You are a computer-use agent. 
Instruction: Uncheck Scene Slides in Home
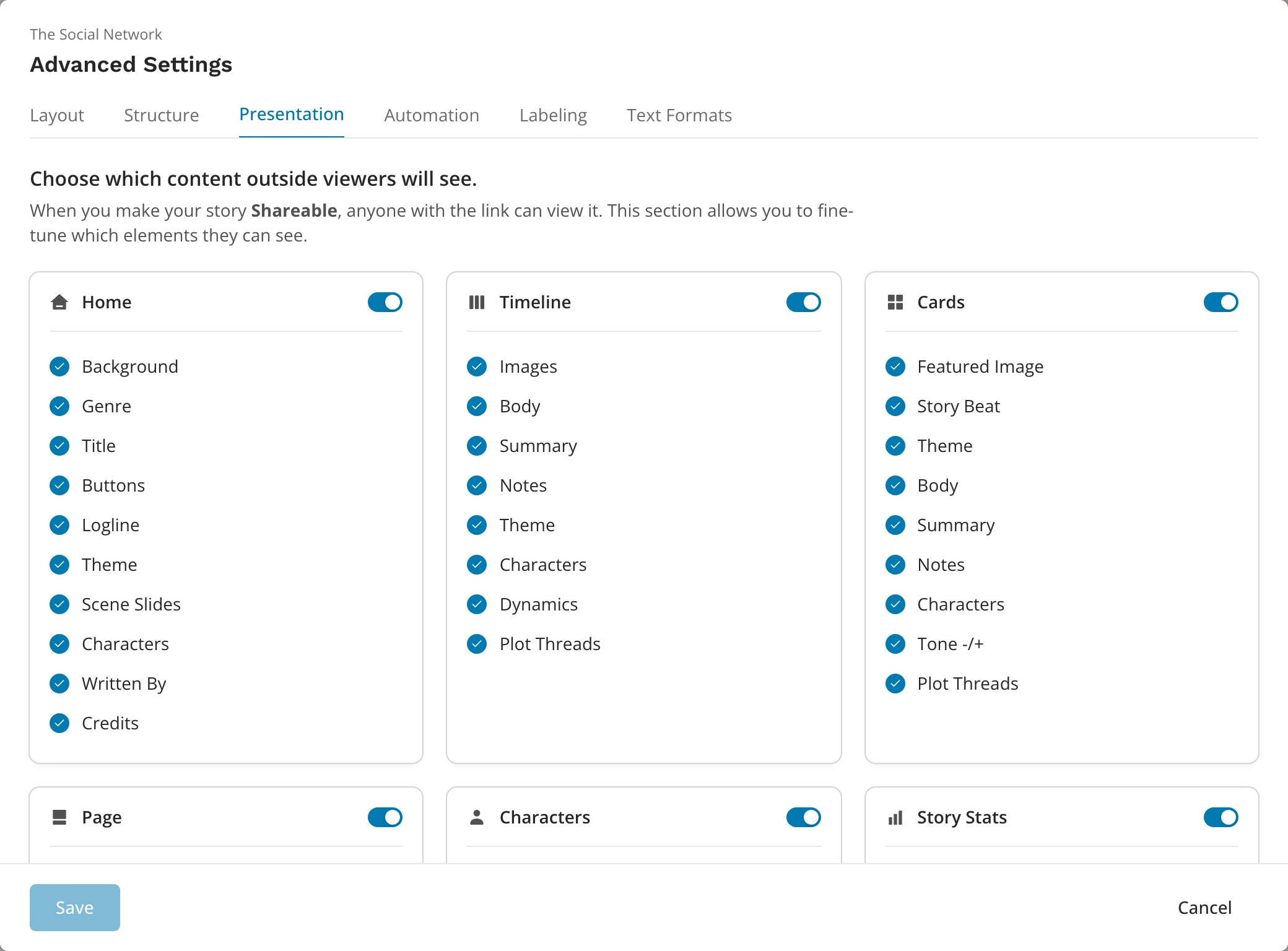point(59,604)
